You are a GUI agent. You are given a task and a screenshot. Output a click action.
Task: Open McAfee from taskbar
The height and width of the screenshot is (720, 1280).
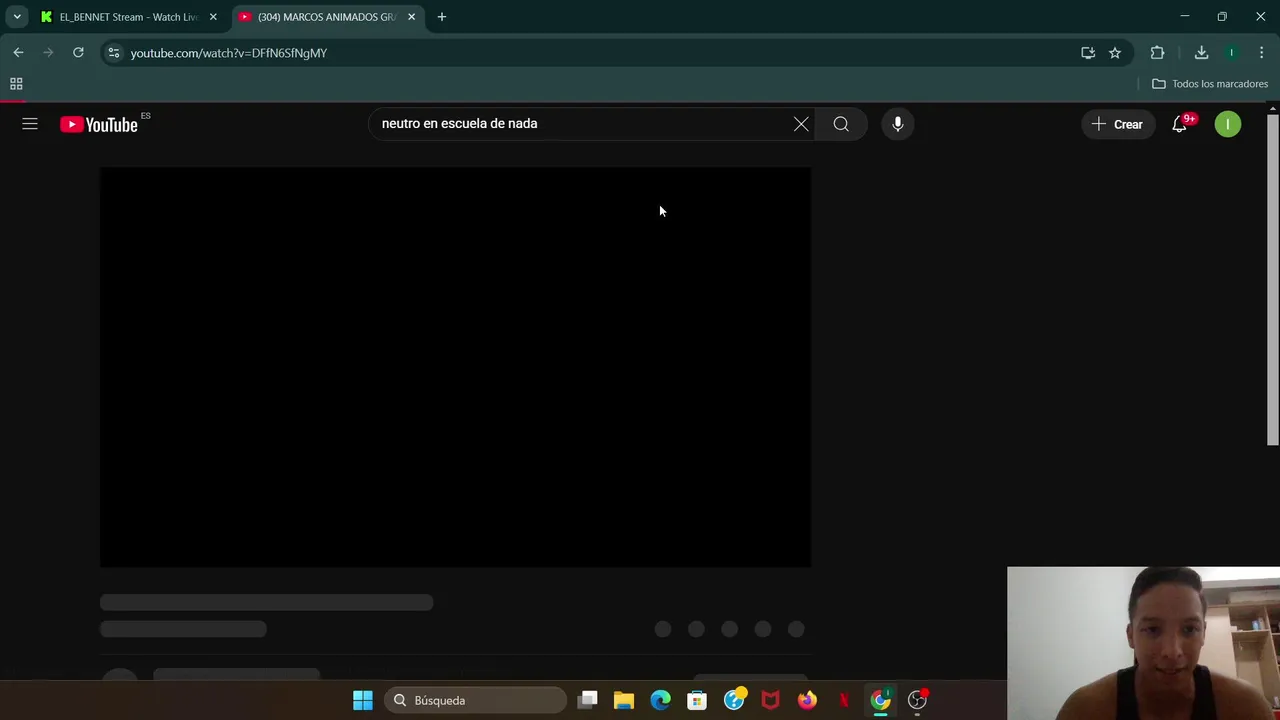point(770,700)
